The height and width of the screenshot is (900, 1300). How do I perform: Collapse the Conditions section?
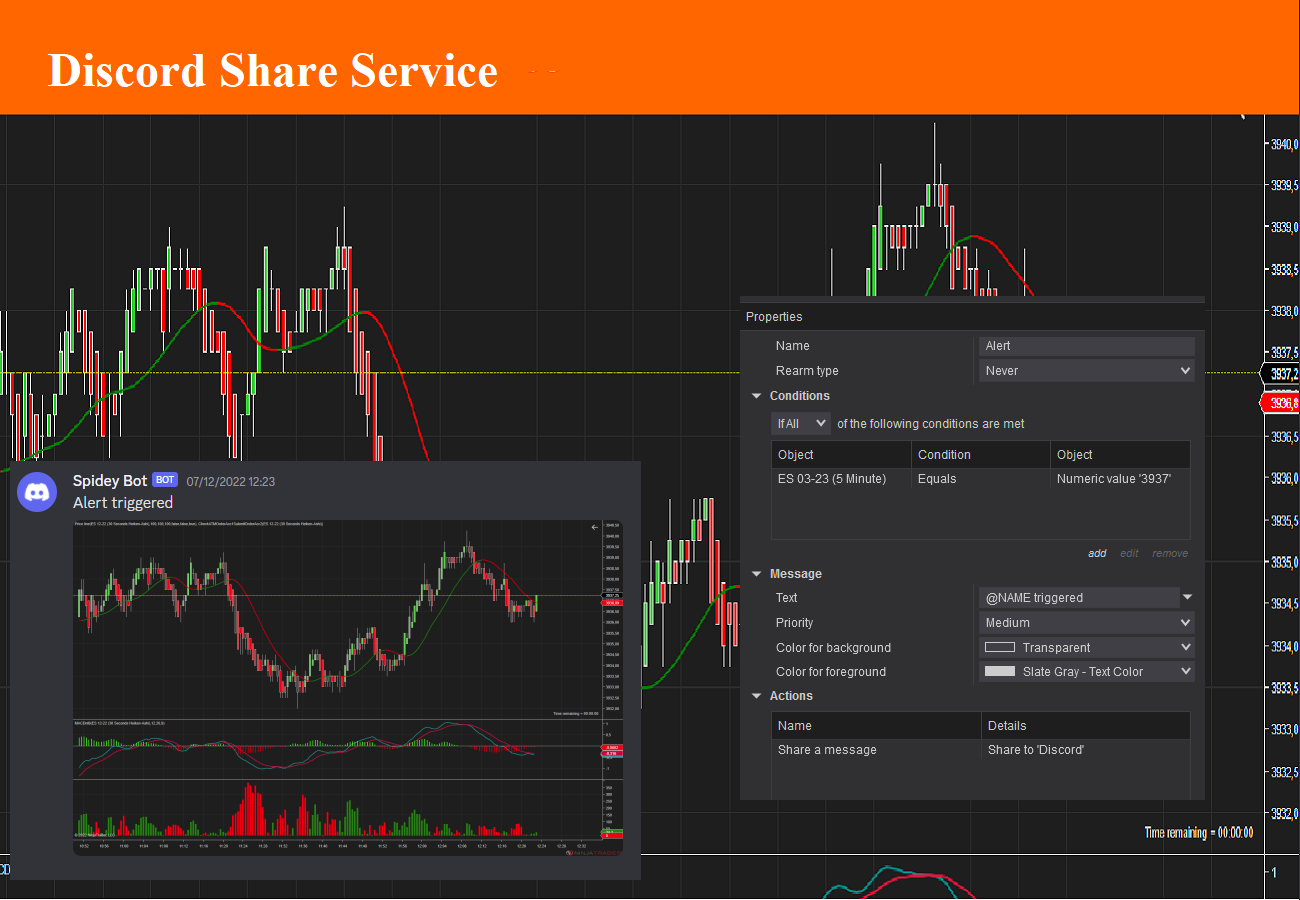(x=757, y=396)
